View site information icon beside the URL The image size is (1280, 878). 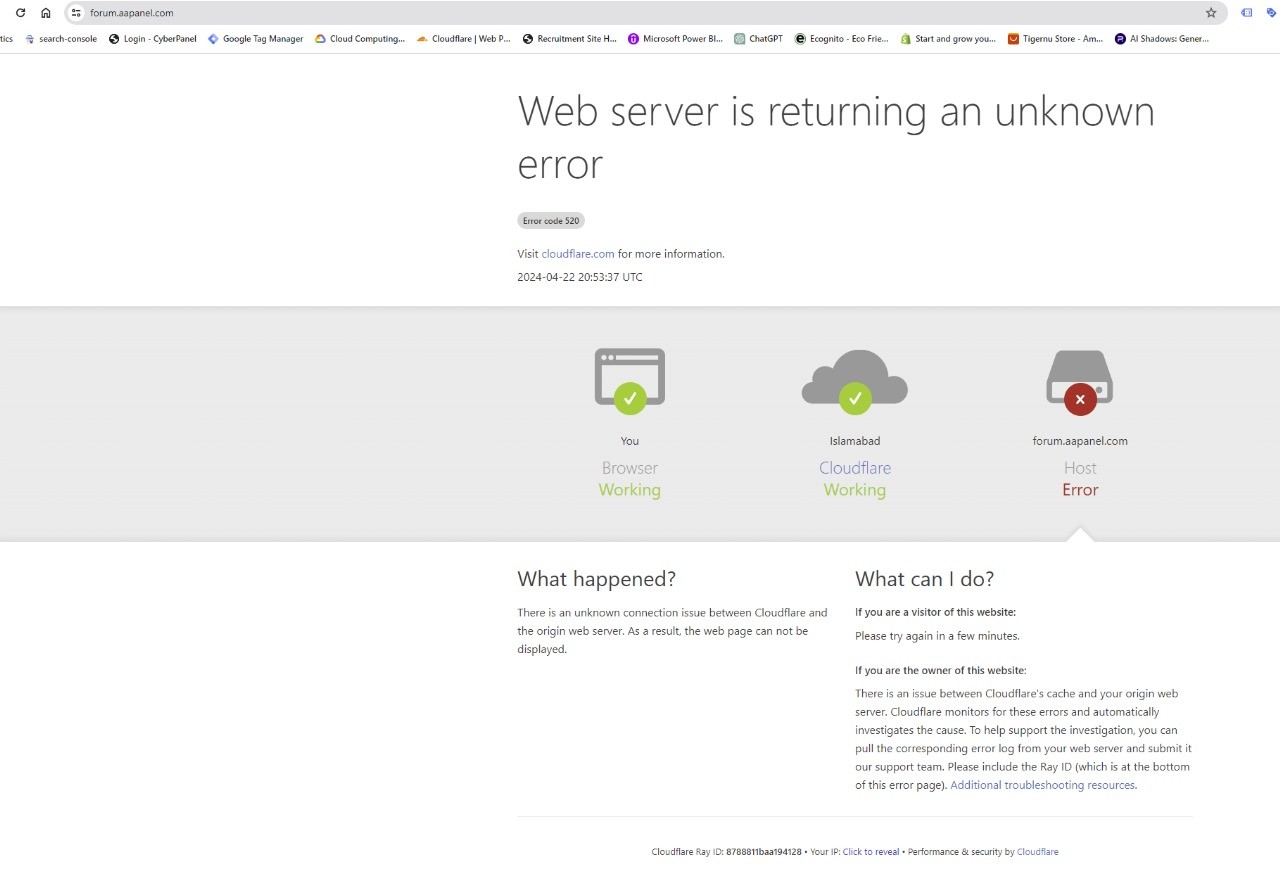coord(75,13)
